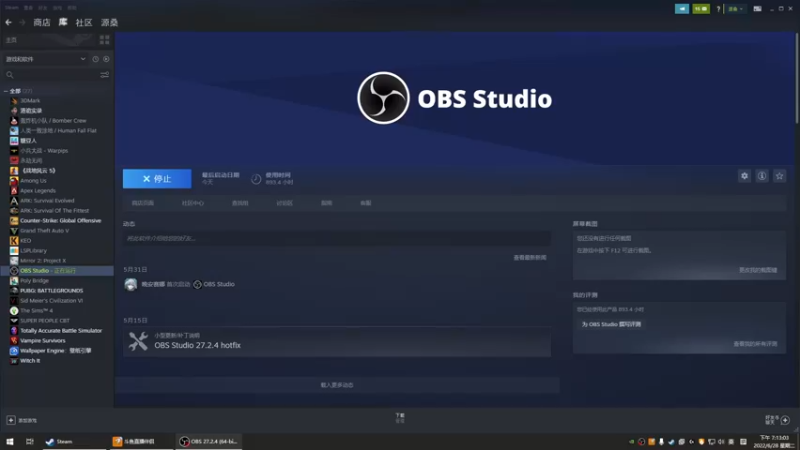This screenshot has height=450, width=800.
Task: Open the 社区 community tab
Action: click(x=84, y=22)
